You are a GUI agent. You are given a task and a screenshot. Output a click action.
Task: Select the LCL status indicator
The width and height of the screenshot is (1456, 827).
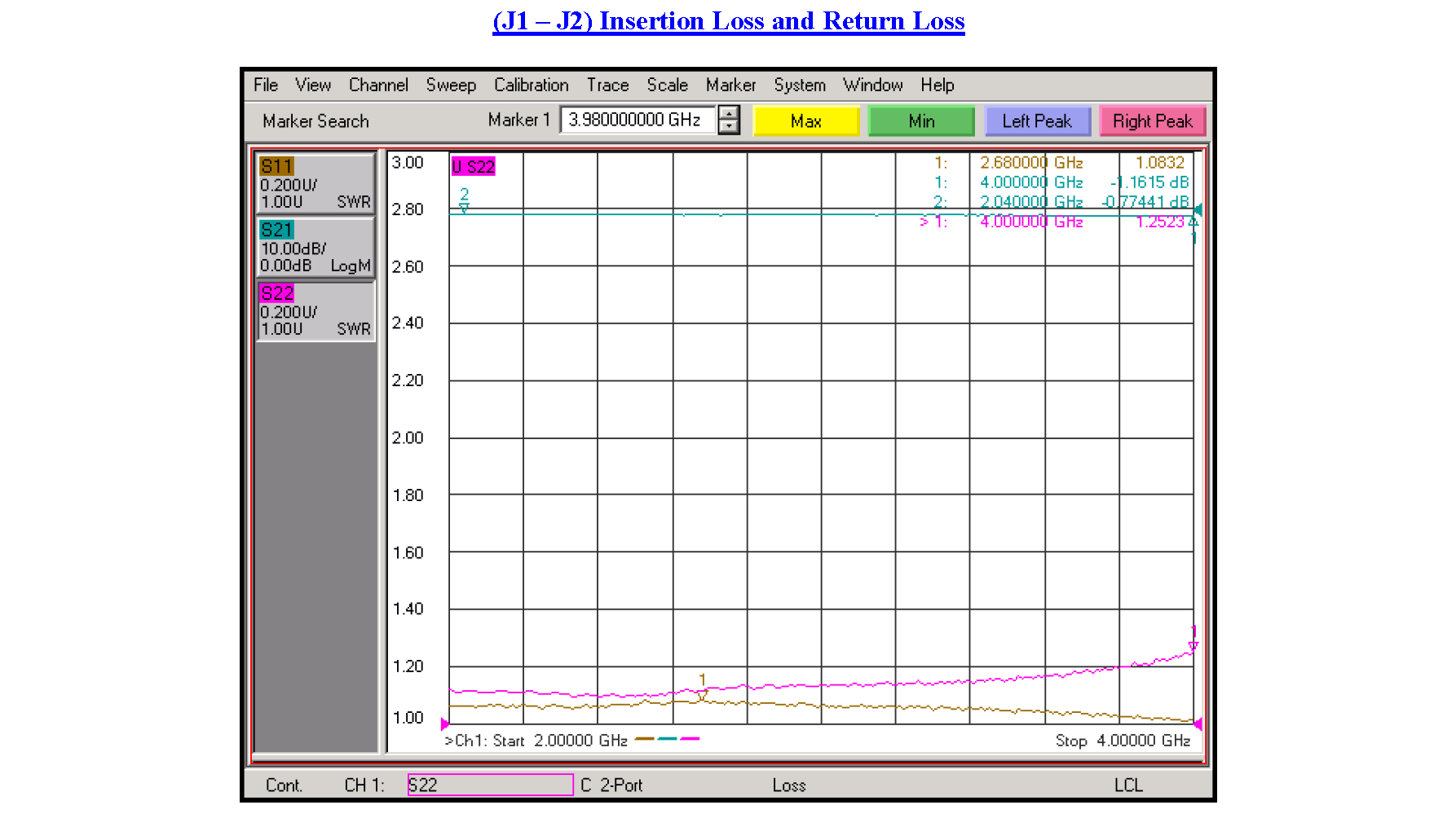click(1129, 785)
